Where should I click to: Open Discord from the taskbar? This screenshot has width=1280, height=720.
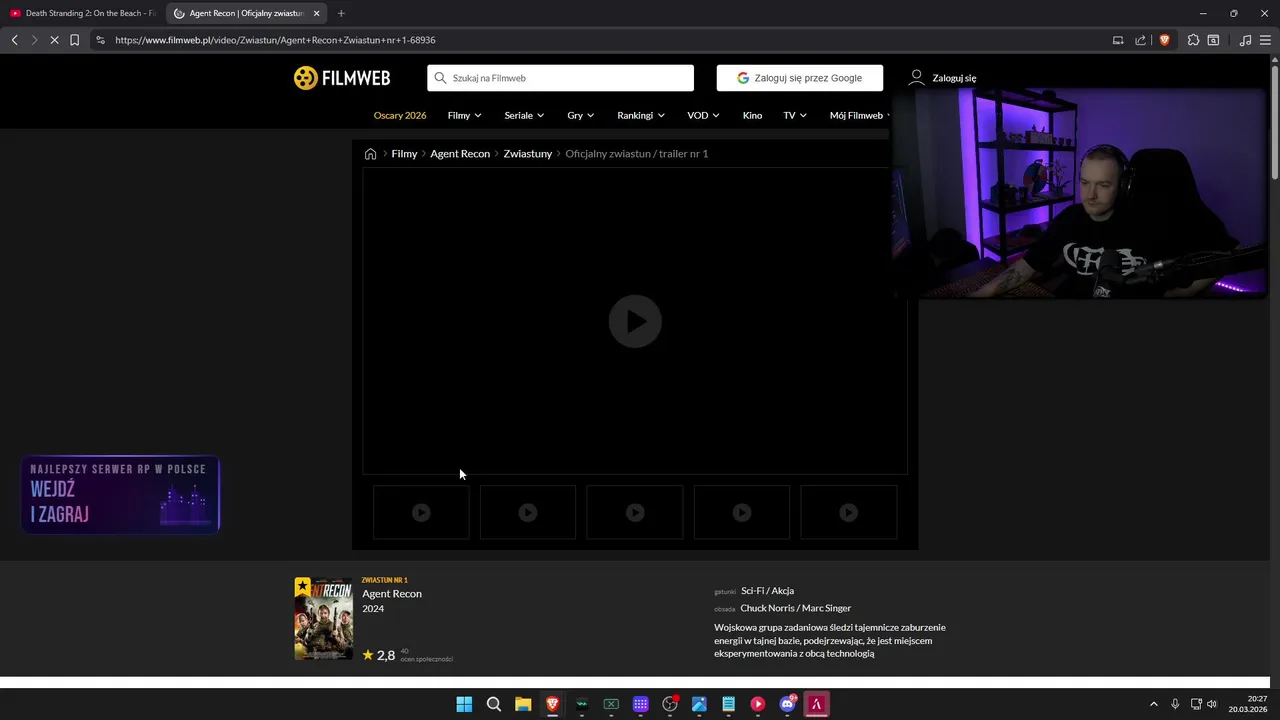pyautogui.click(x=787, y=704)
